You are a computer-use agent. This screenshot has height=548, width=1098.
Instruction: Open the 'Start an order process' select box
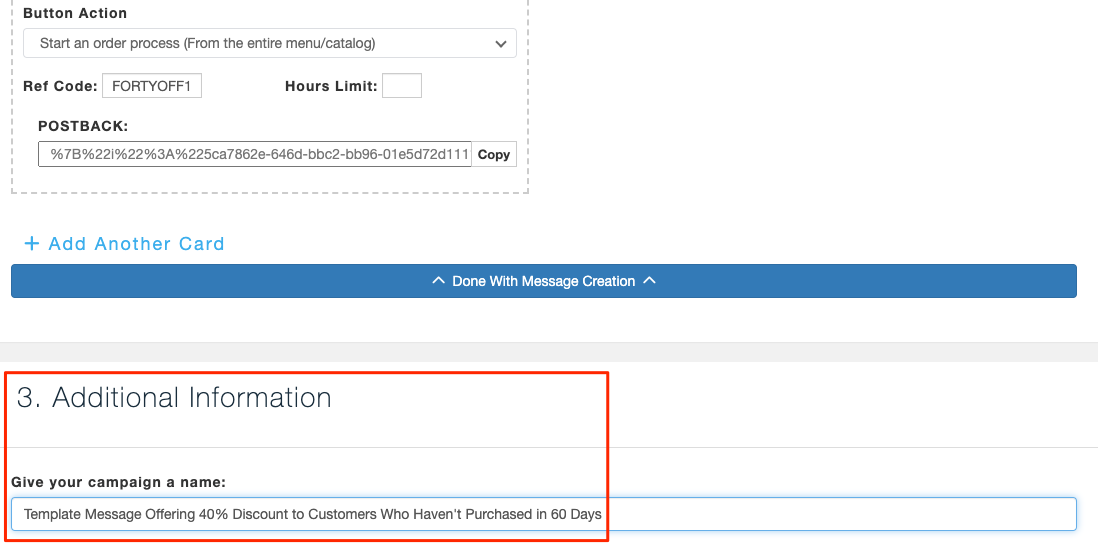(x=270, y=43)
